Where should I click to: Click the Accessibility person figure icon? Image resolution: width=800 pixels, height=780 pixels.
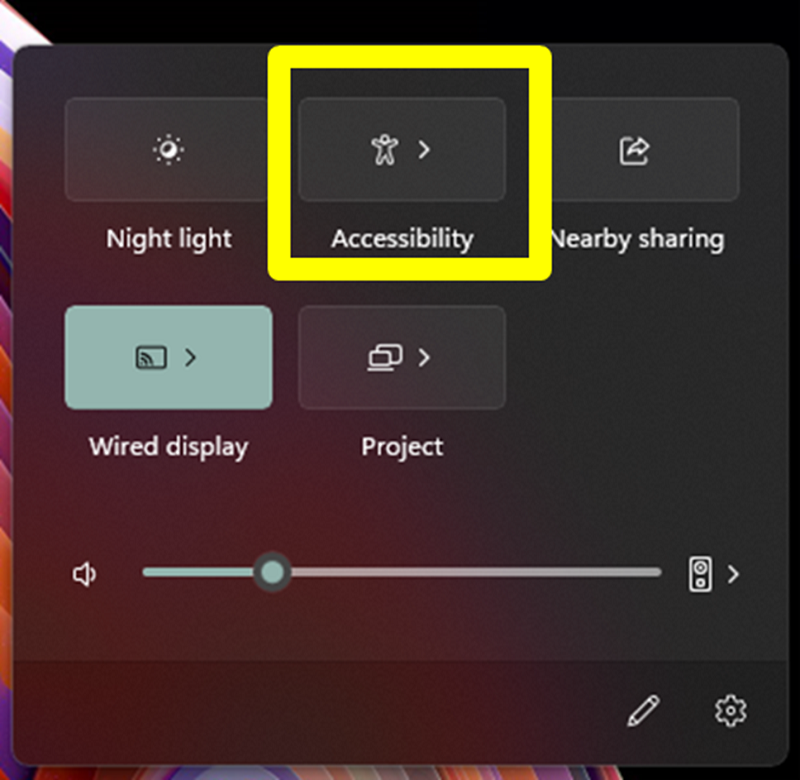tap(384, 149)
